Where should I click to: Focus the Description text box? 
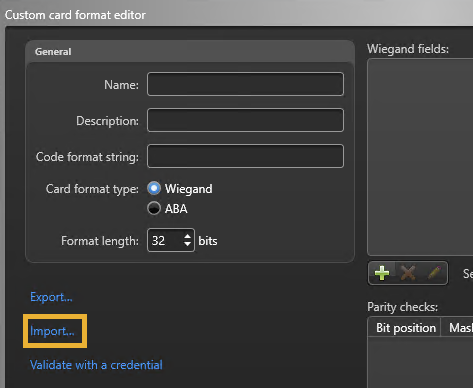(245, 120)
